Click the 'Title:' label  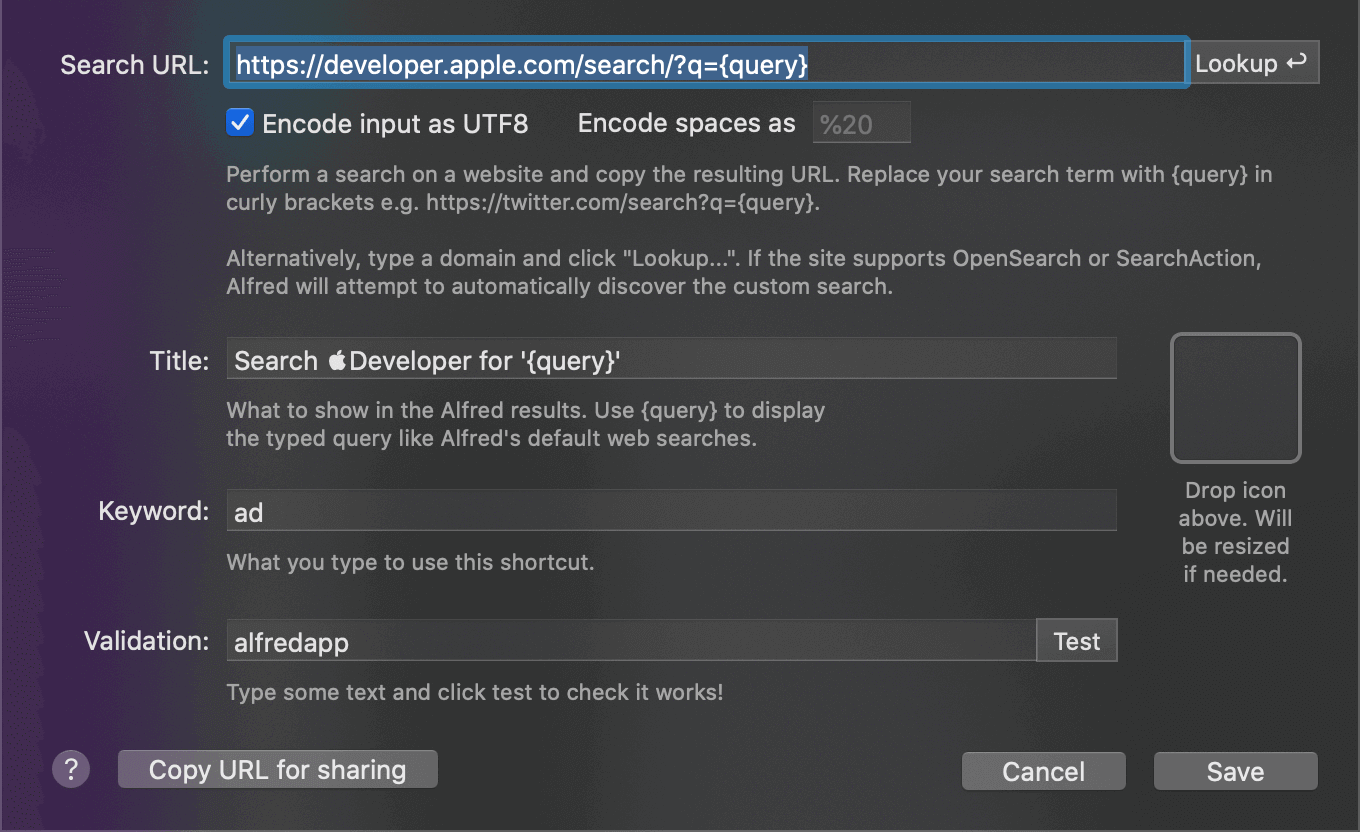pos(180,361)
